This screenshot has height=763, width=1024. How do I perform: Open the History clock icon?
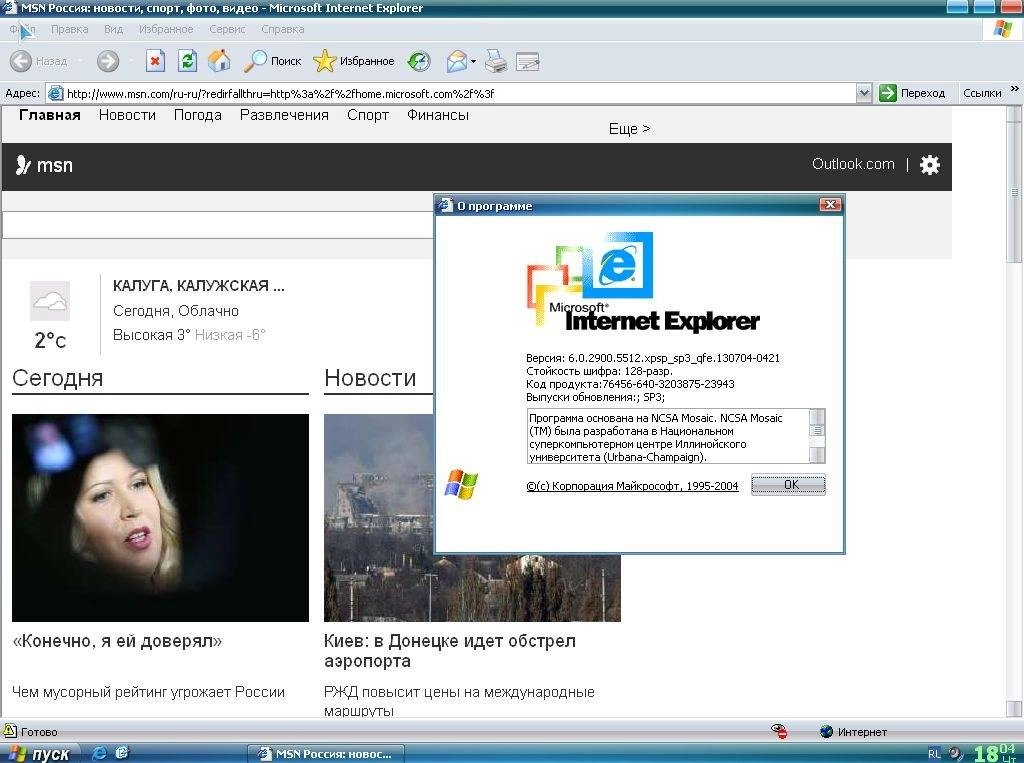(x=419, y=61)
